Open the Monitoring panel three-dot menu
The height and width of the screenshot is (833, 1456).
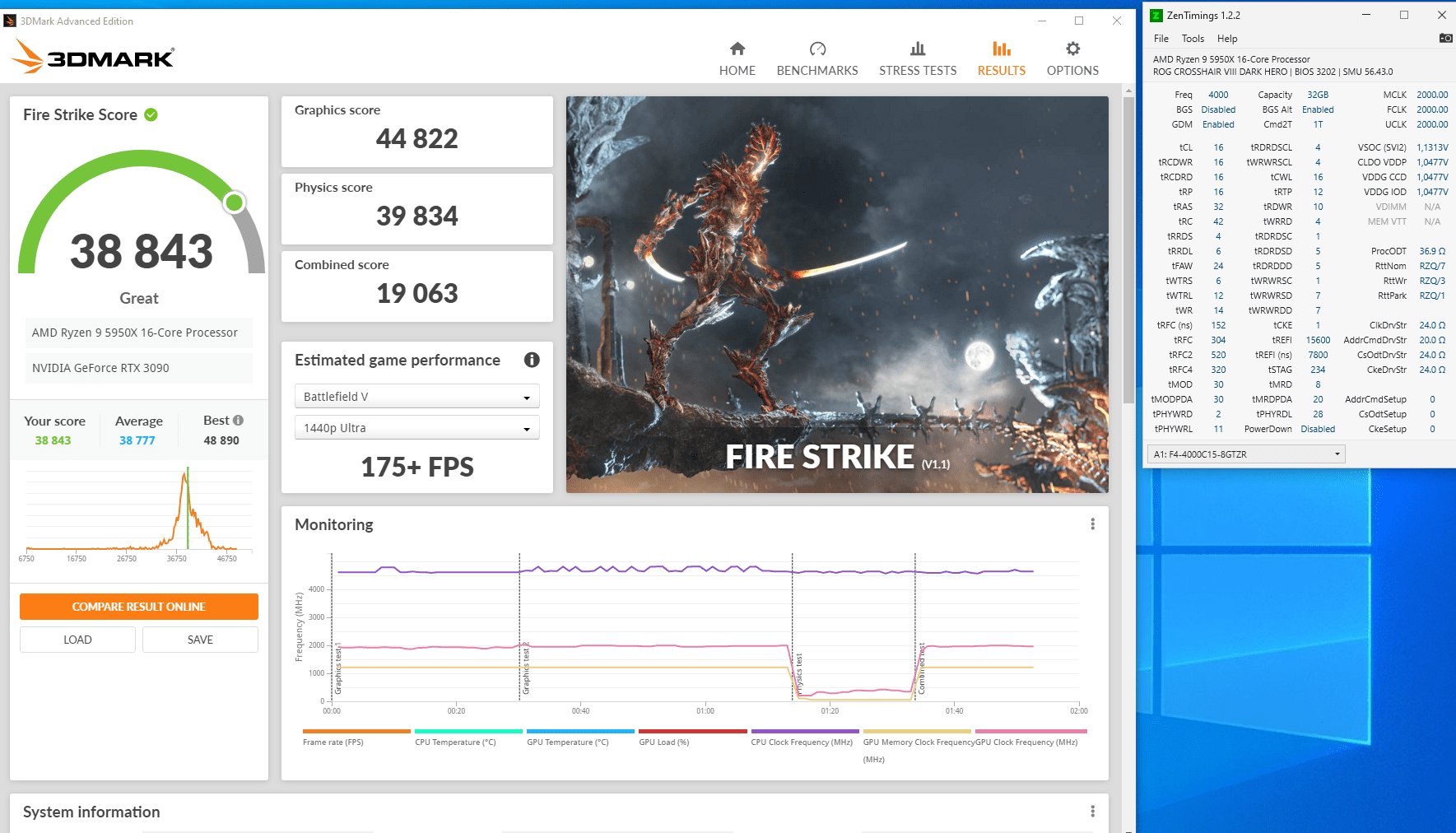(x=1092, y=524)
